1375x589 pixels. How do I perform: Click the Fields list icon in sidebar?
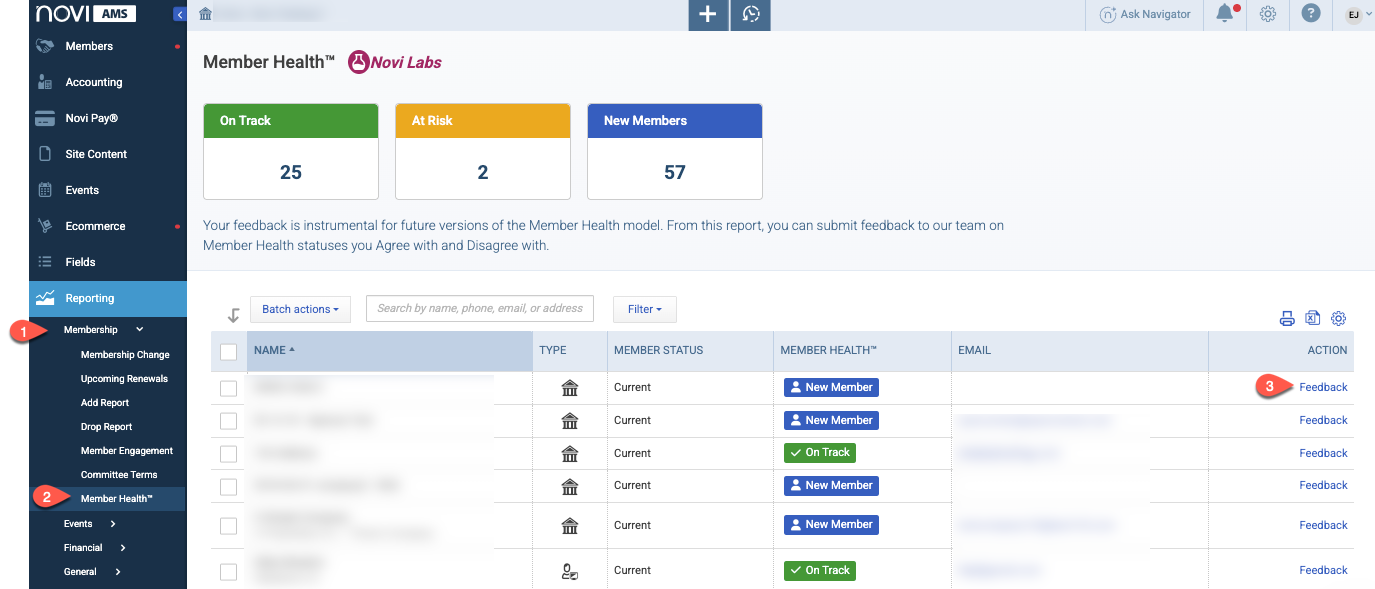[x=44, y=262]
